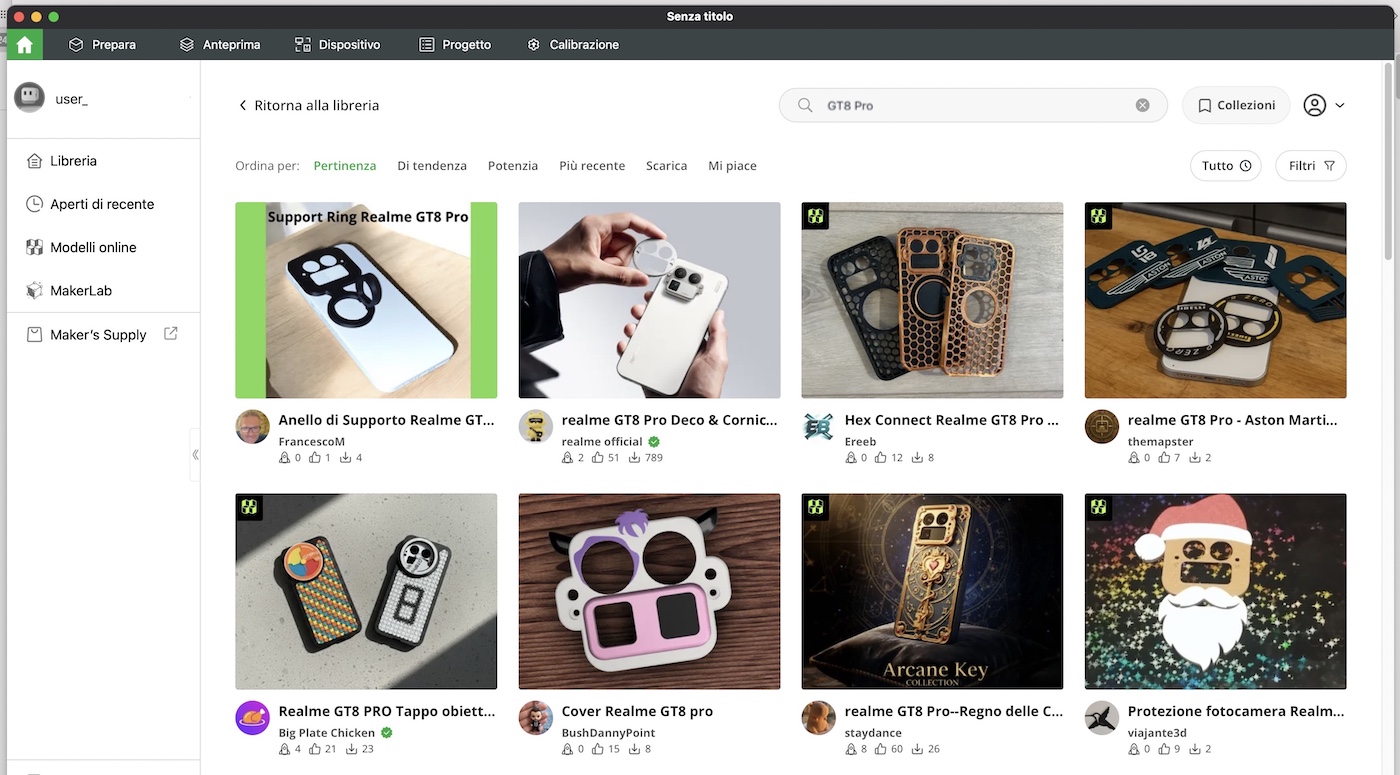Viewport: 1400px width, 775px height.
Task: Click the back arrow beside Ritorna alla libreria
Action: [242, 105]
